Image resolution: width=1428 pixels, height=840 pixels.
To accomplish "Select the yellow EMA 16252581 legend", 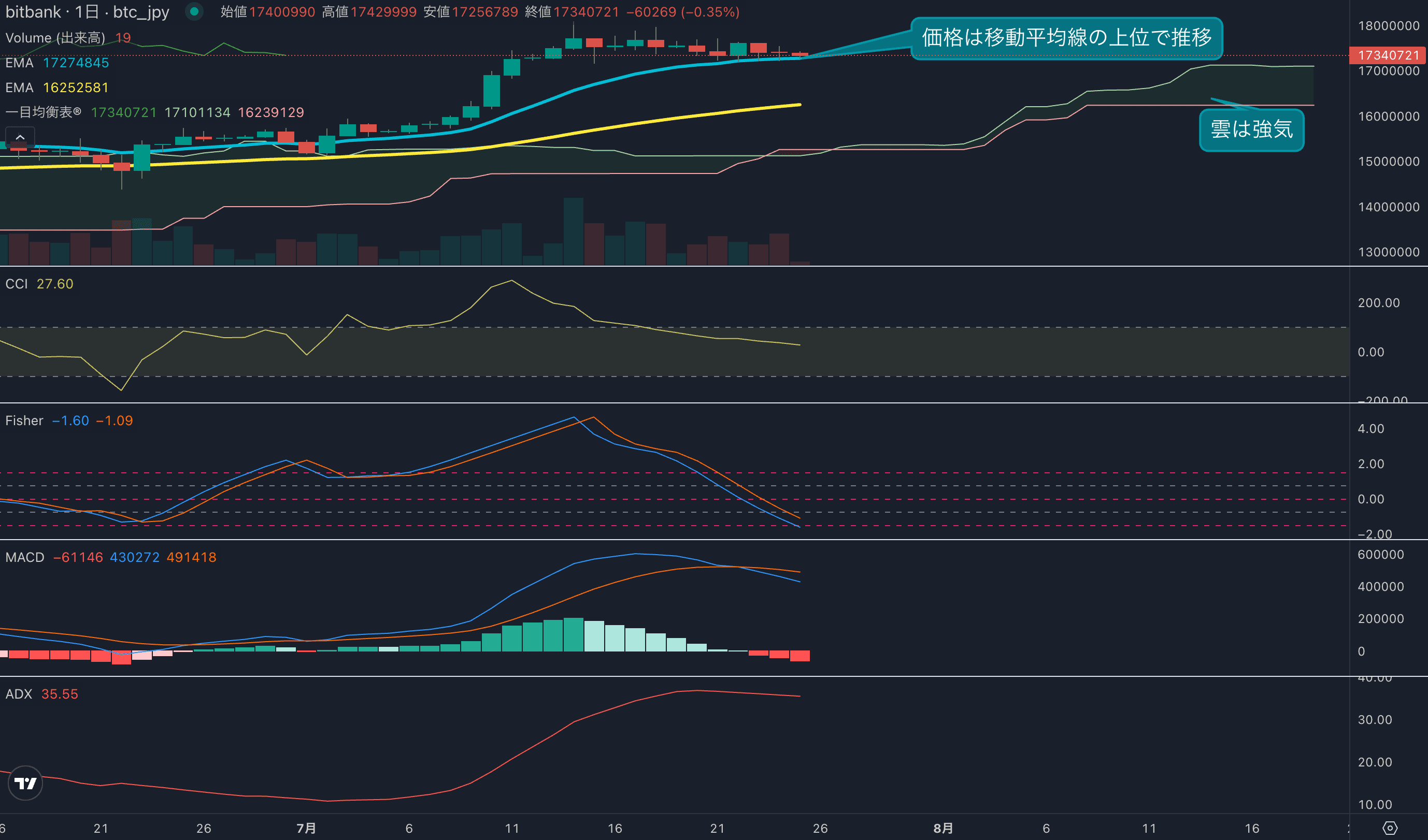I will (x=56, y=88).
